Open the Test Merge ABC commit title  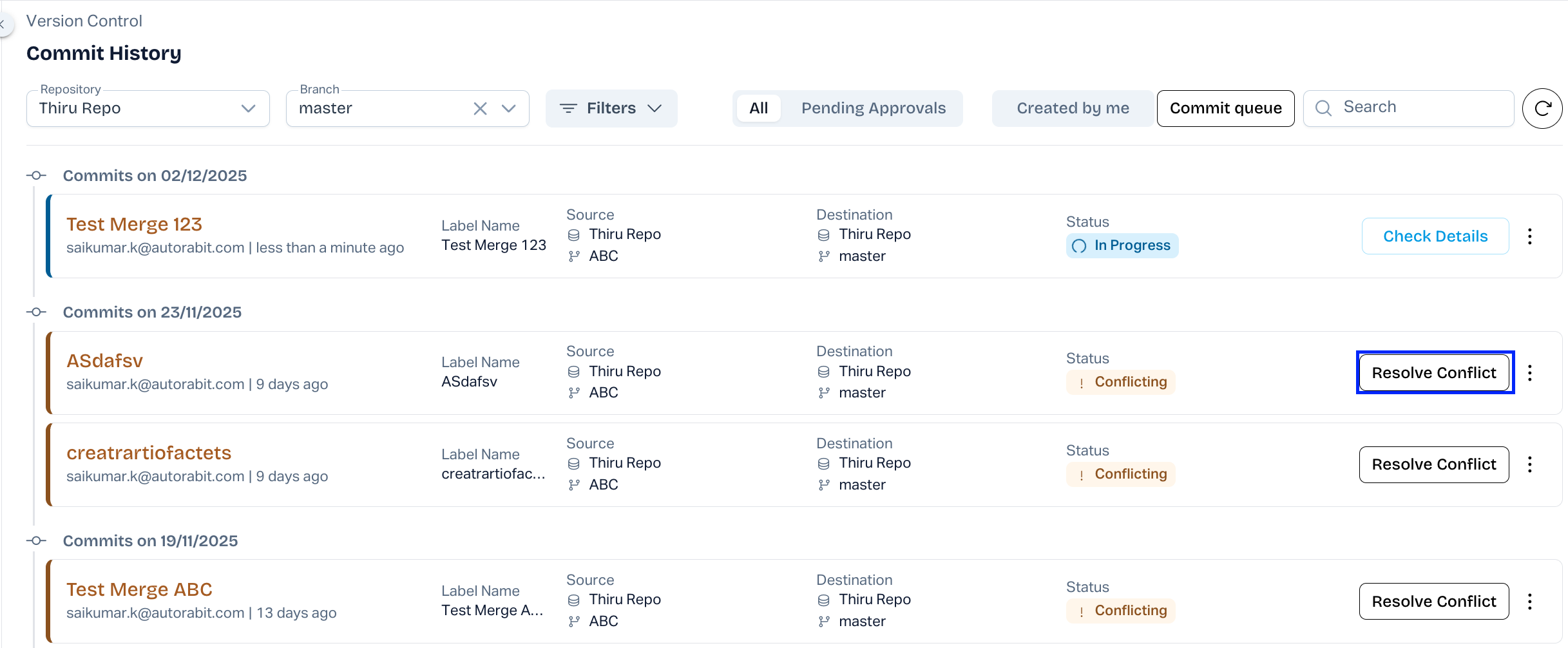click(x=139, y=589)
